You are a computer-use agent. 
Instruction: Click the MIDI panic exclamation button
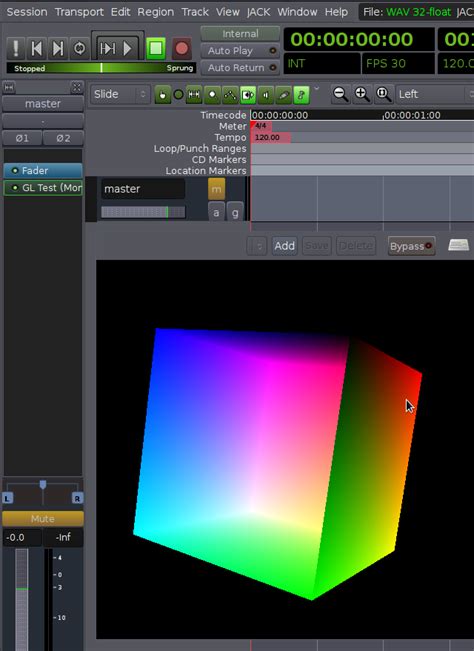click(16, 49)
